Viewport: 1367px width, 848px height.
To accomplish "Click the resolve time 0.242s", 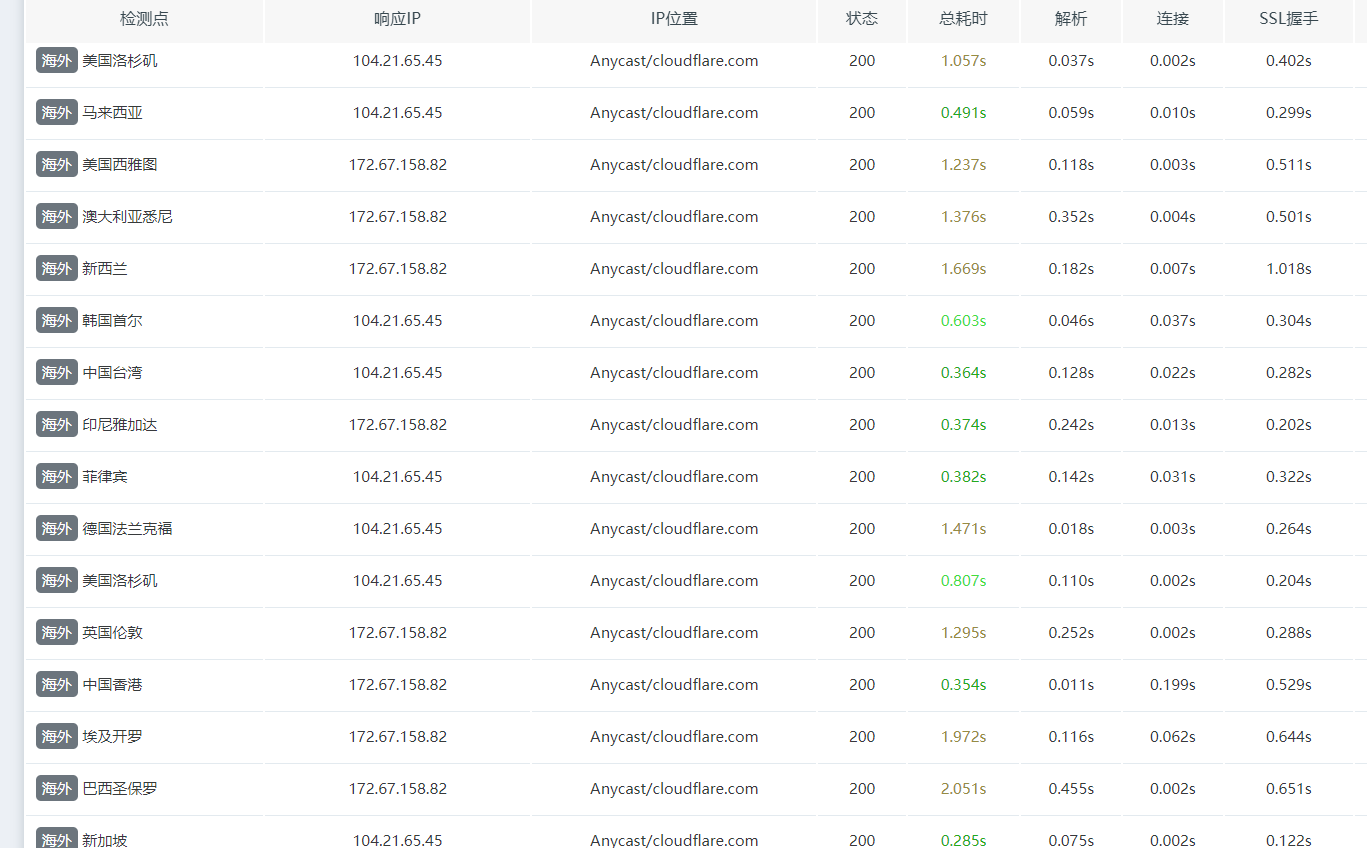I will coord(1071,425).
